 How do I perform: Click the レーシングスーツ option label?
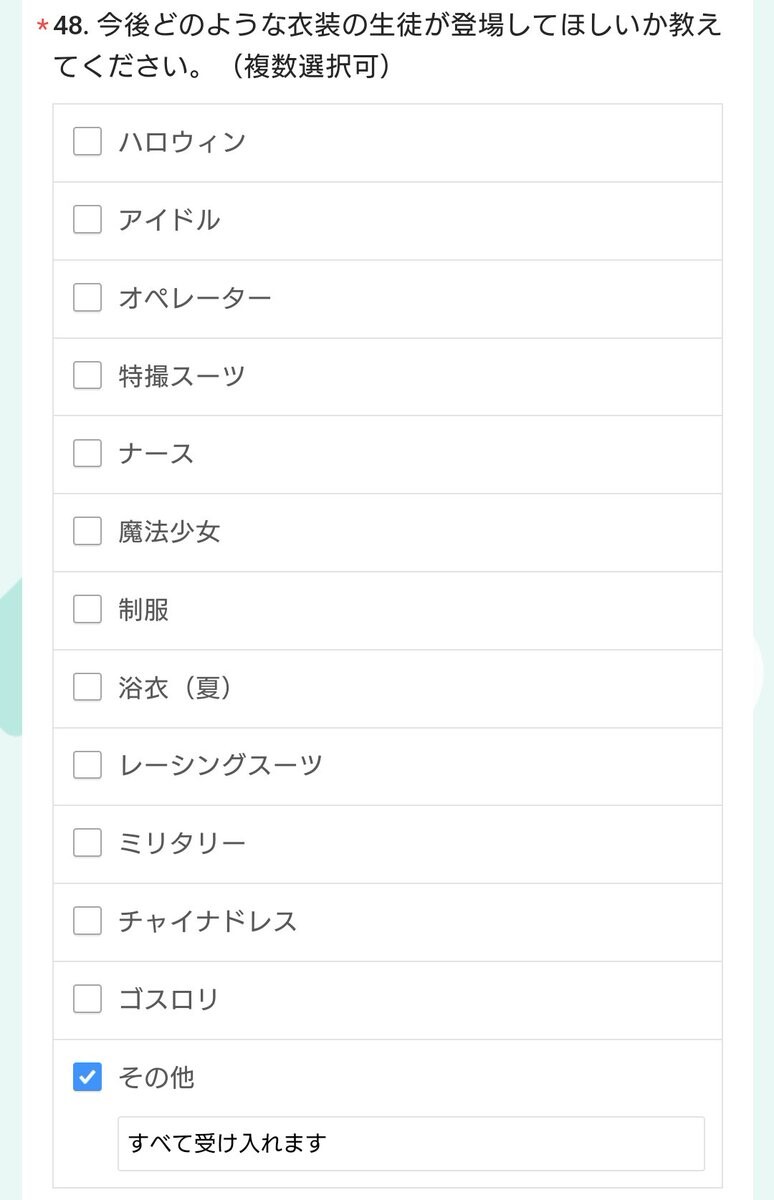click(x=221, y=766)
